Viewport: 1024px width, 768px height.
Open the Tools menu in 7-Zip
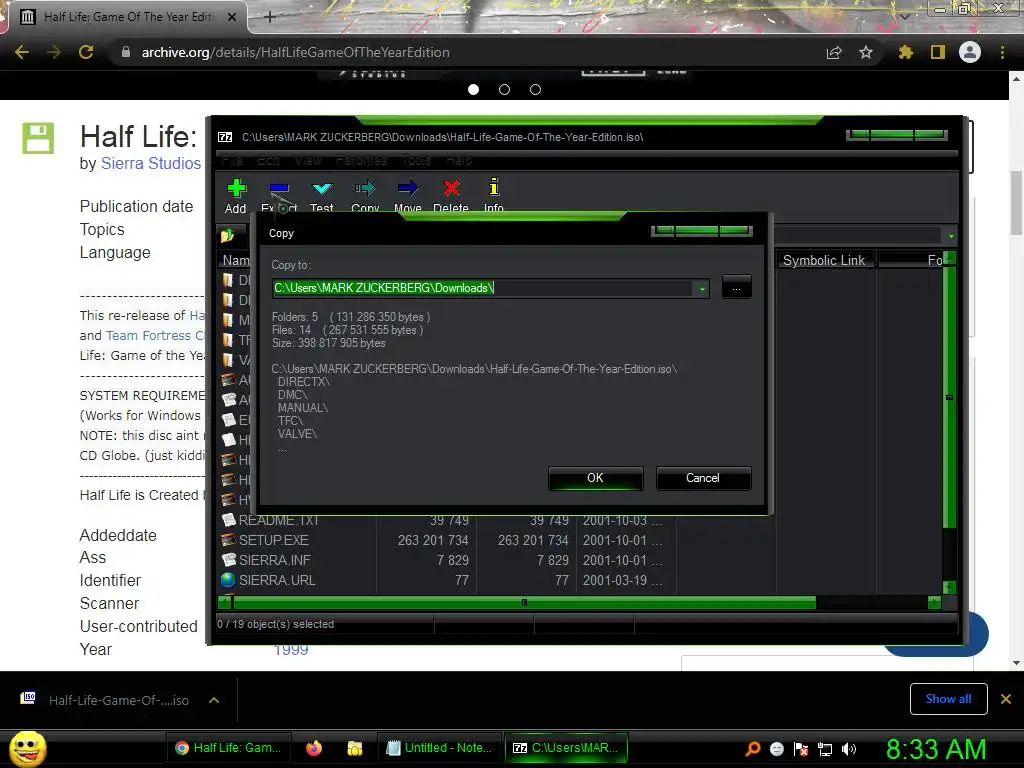417,161
